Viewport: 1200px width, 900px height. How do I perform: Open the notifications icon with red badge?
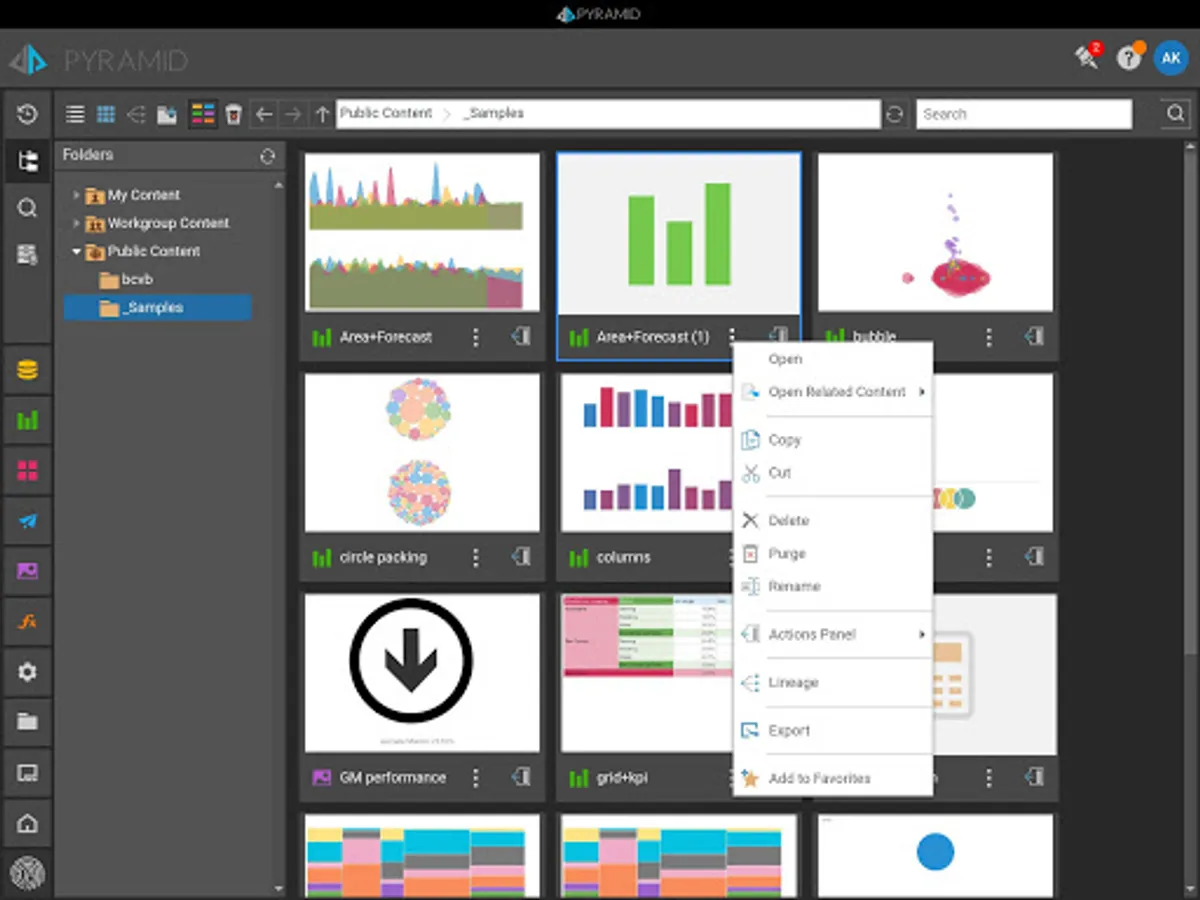pyautogui.click(x=1087, y=56)
